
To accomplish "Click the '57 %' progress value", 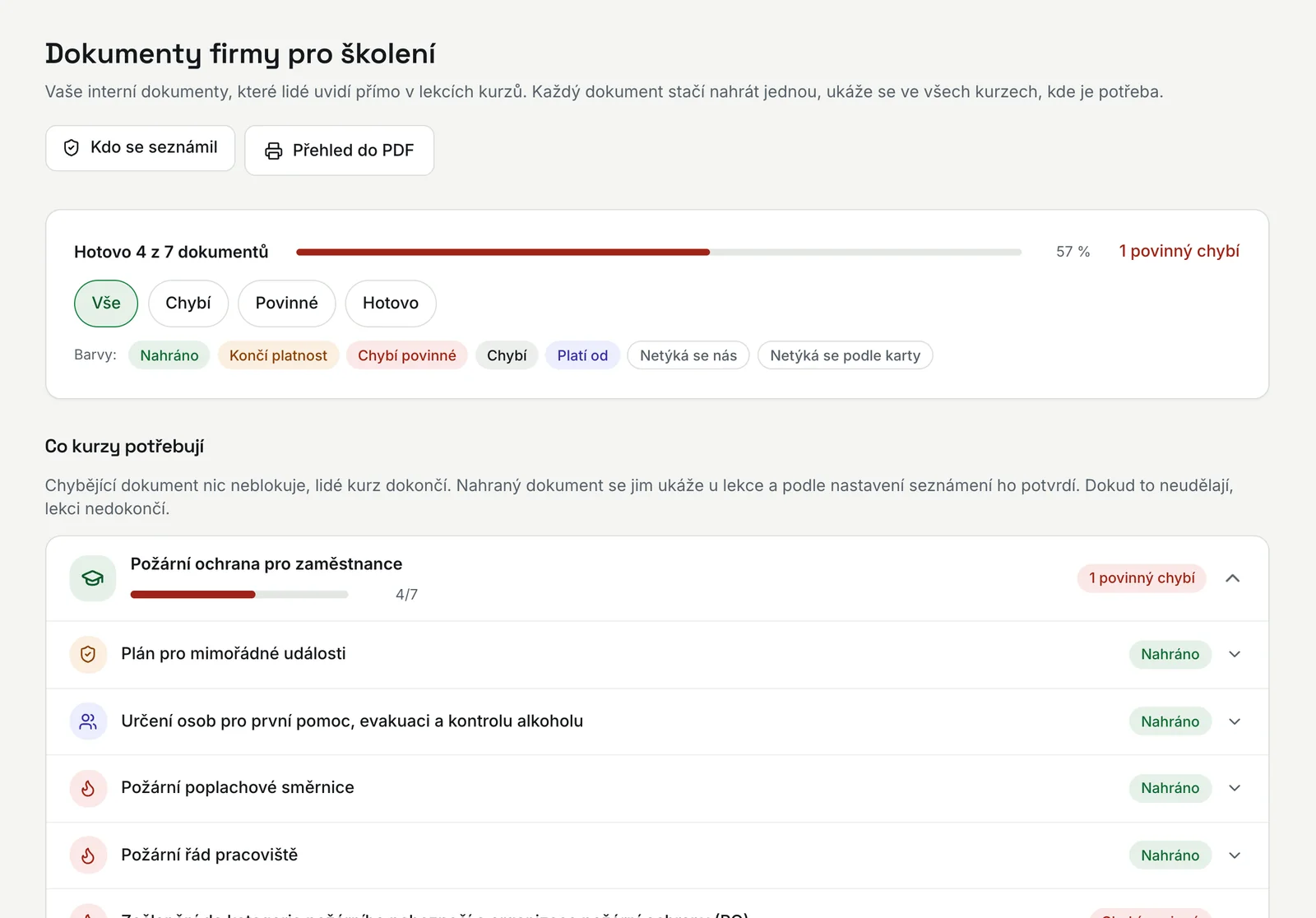I will click(1073, 252).
